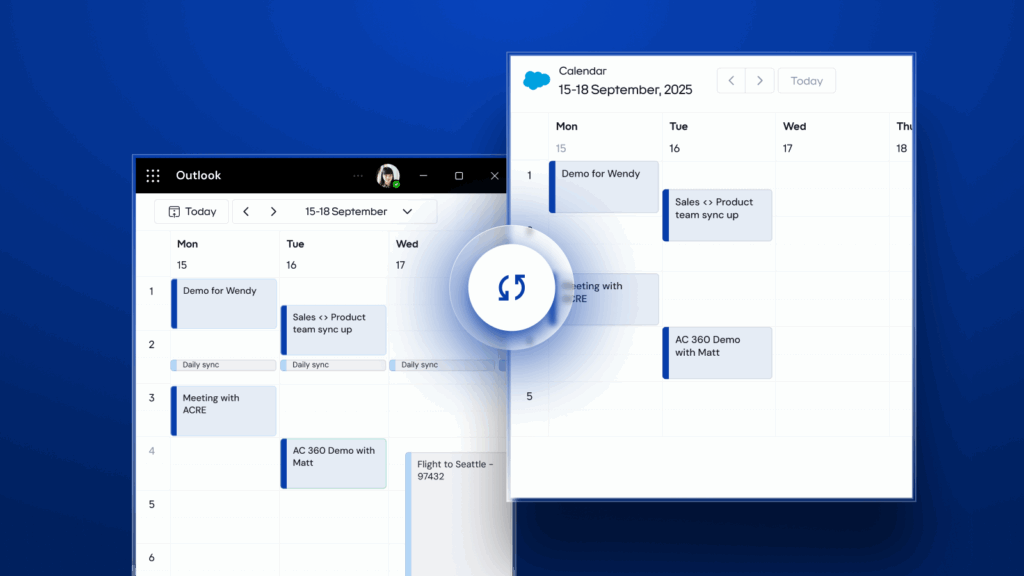
Task: Click the Salesforce cloud logo
Action: [x=536, y=80]
